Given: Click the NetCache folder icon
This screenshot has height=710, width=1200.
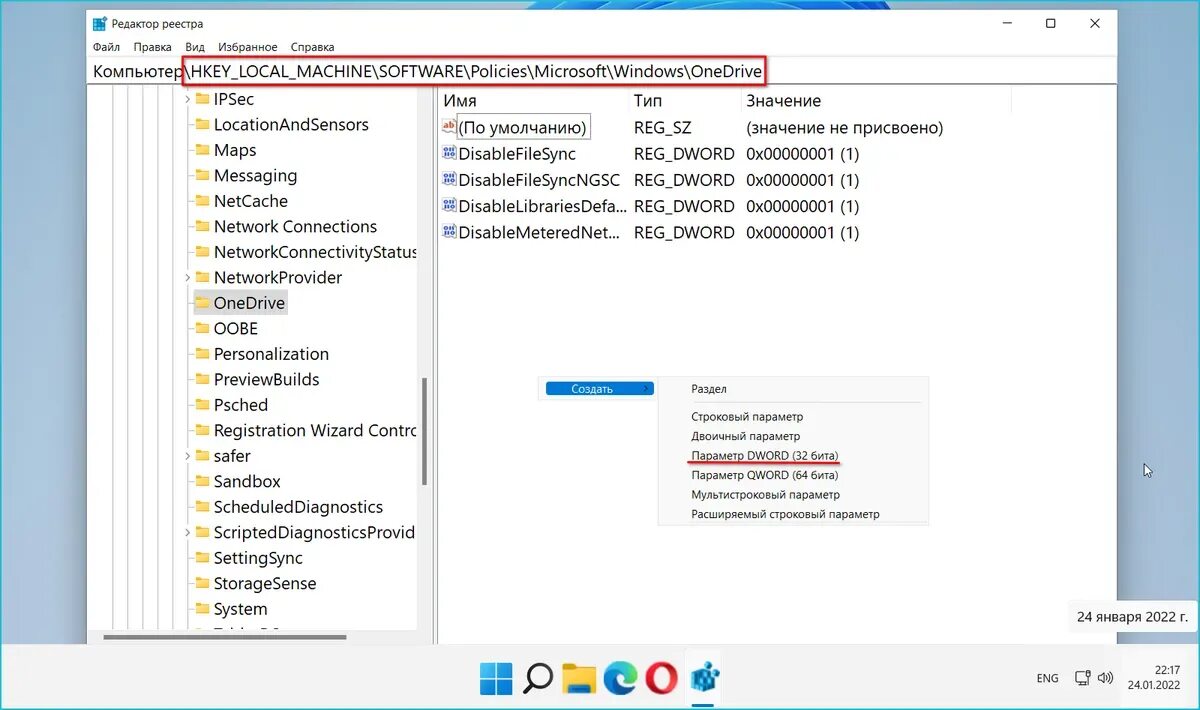Looking at the screenshot, I should point(202,201).
